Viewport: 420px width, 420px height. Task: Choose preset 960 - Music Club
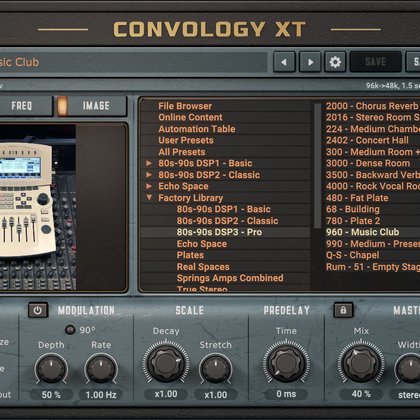pyautogui.click(x=362, y=232)
